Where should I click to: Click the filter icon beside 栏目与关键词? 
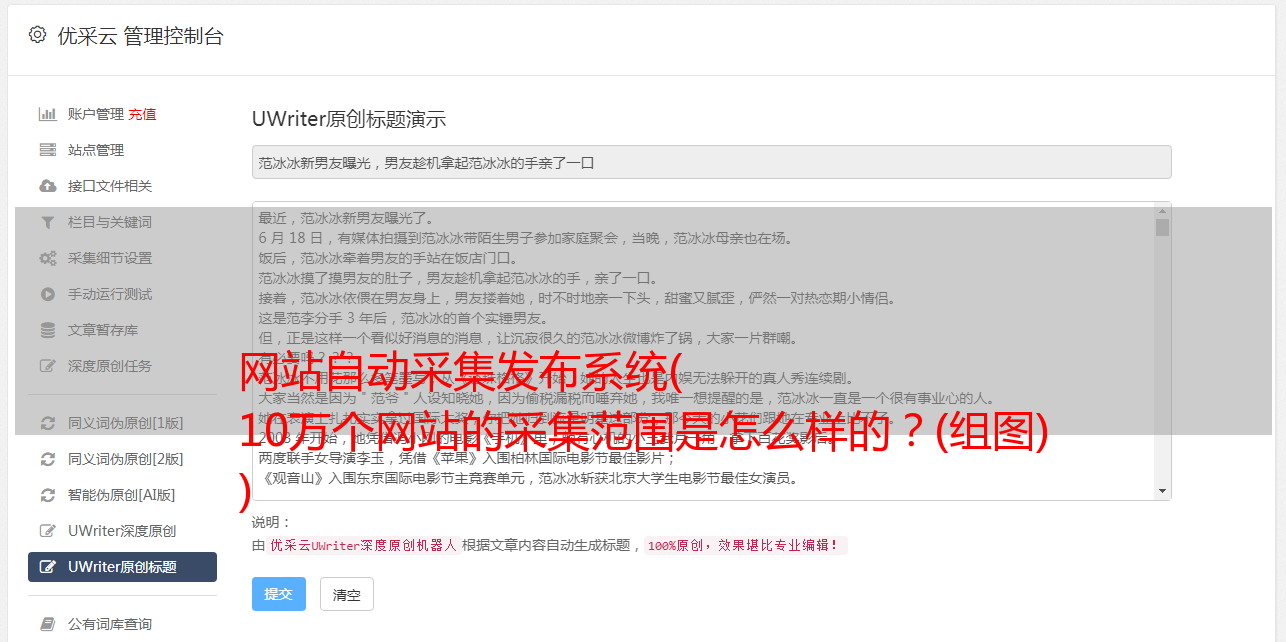pos(47,222)
